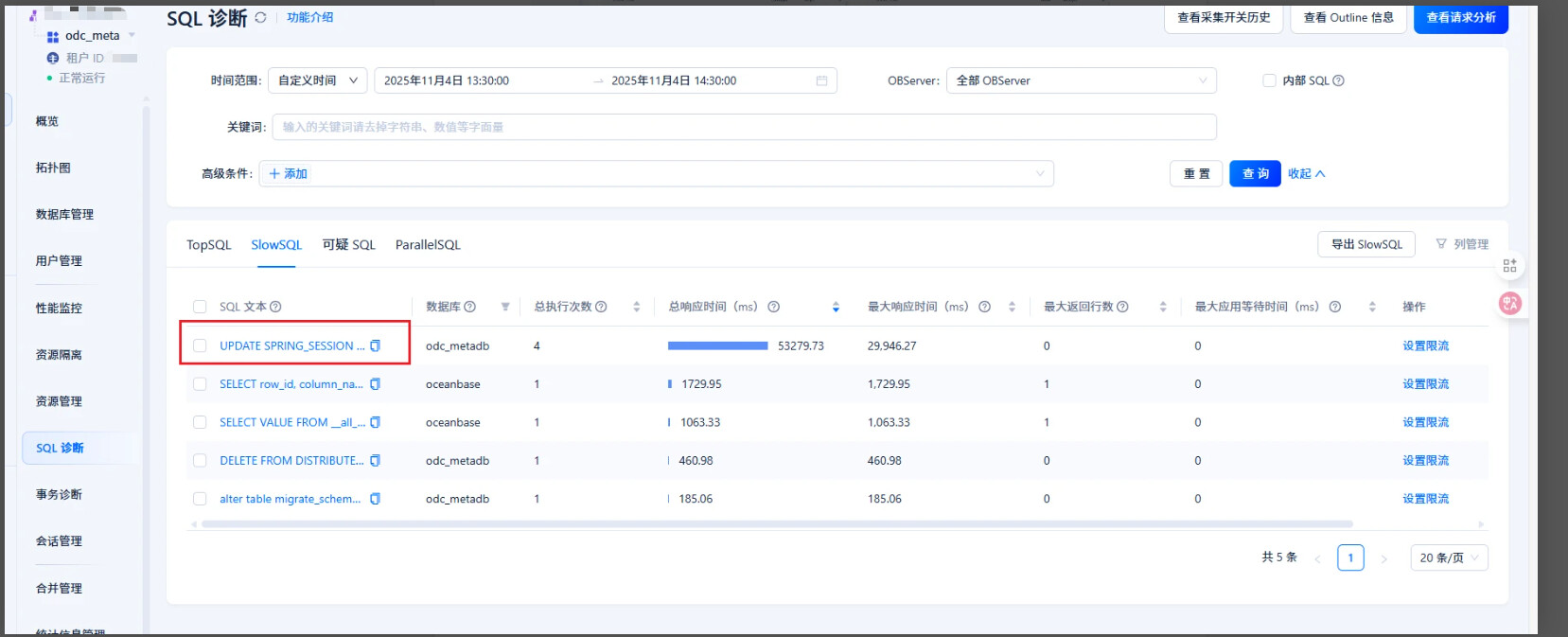
Task: Click help icon beside 内部 SQL
Action: (1338, 81)
